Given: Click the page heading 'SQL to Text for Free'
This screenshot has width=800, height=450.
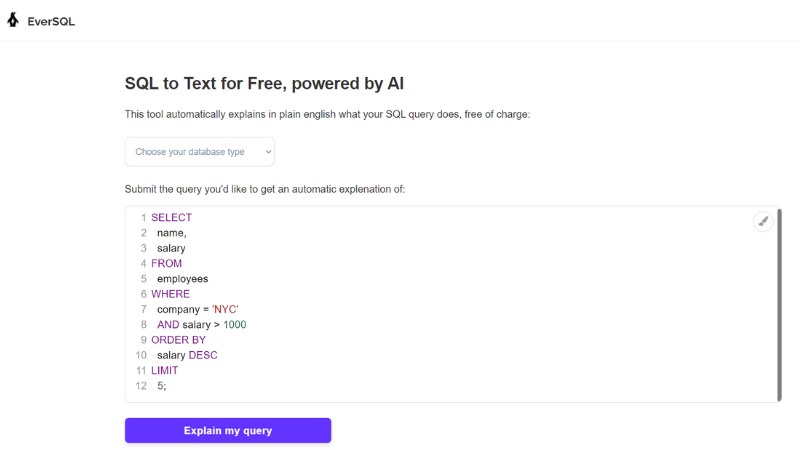Looking at the screenshot, I should tap(206, 83).
